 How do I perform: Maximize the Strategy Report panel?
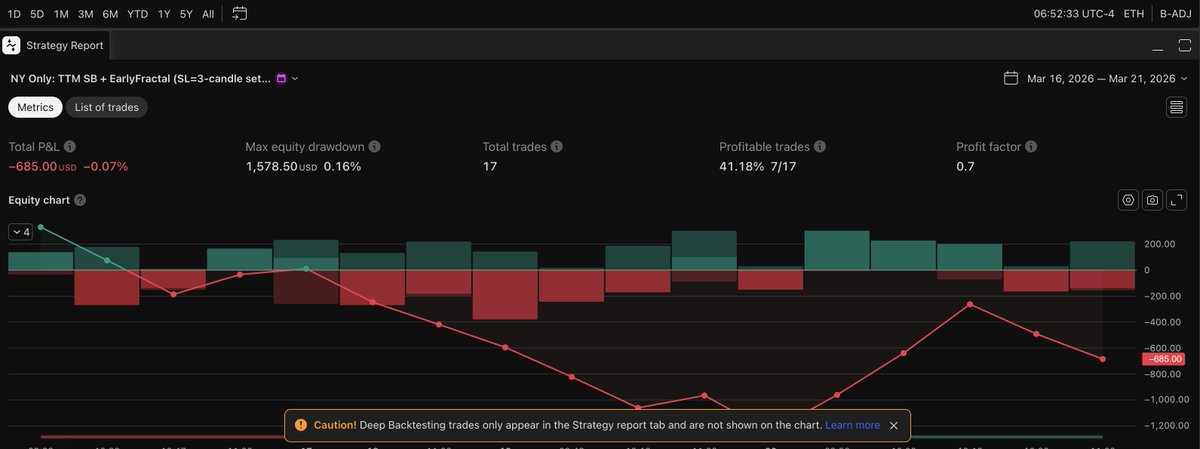coord(1184,46)
